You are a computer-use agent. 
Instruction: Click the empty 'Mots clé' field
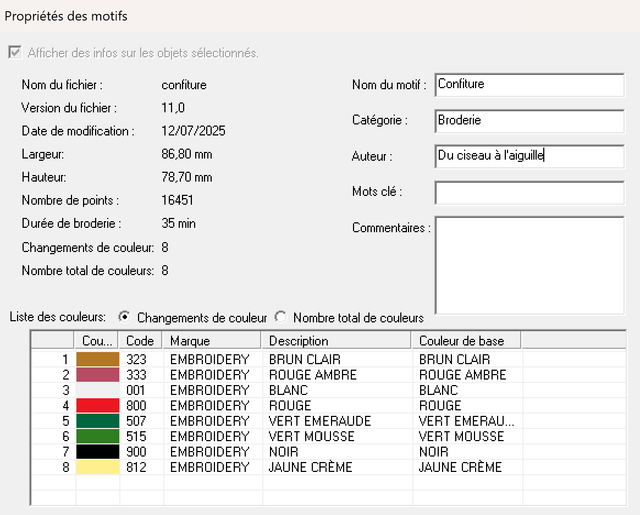[528, 192]
